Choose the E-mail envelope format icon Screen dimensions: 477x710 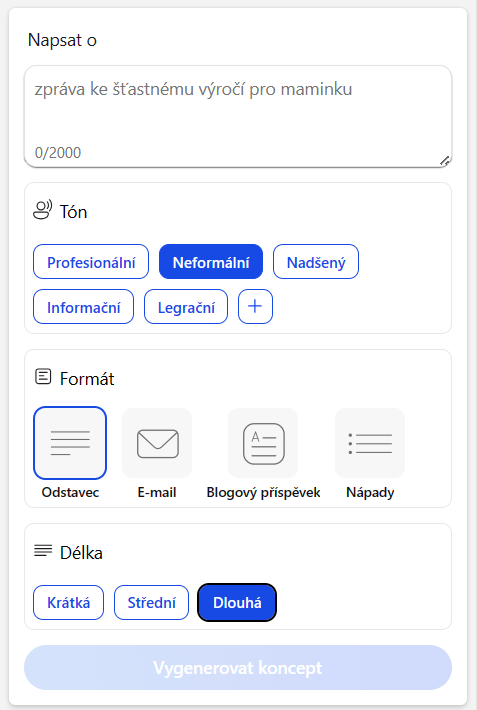coord(157,443)
